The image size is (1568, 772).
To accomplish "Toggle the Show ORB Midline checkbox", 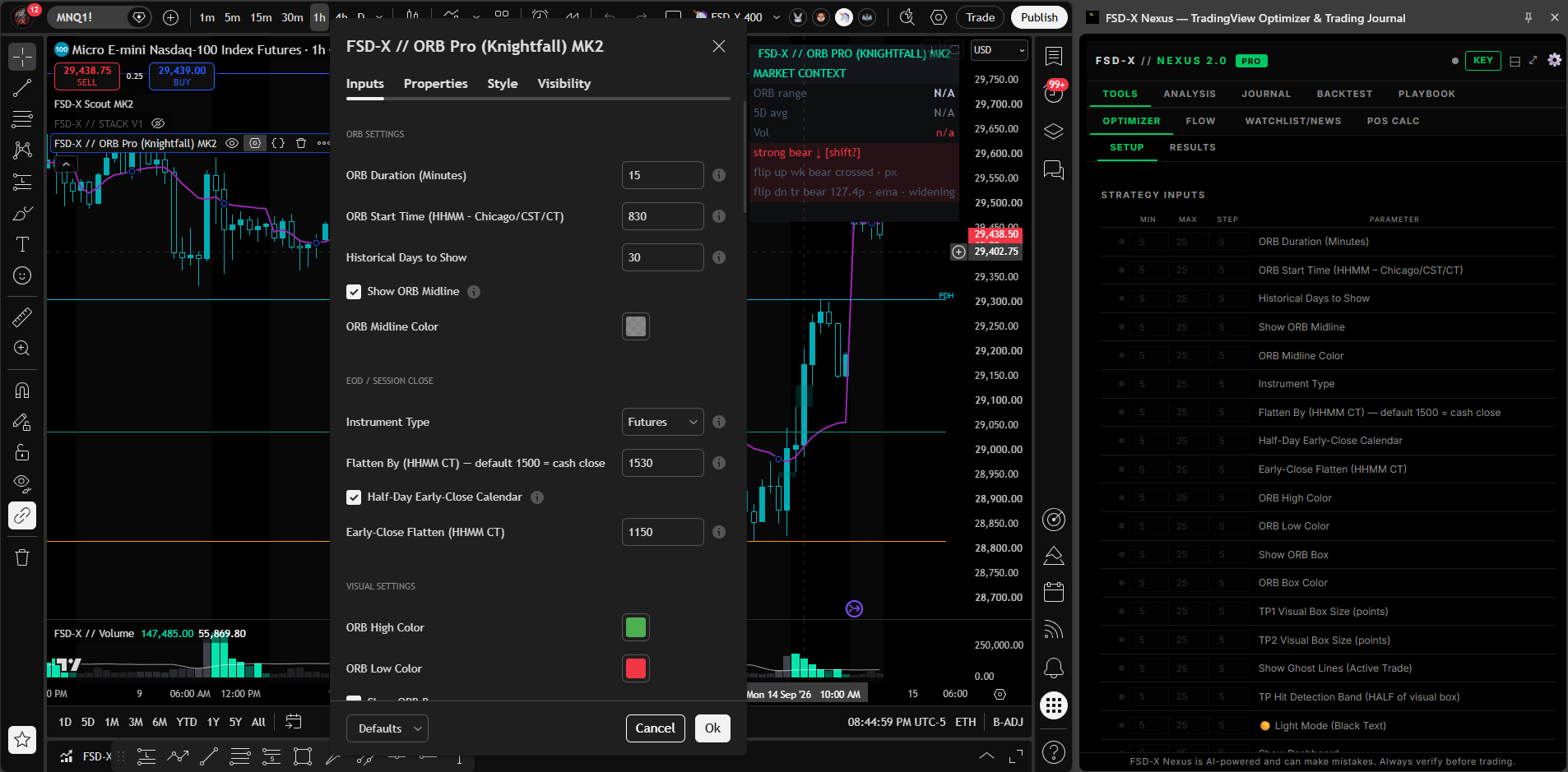I will click(354, 292).
